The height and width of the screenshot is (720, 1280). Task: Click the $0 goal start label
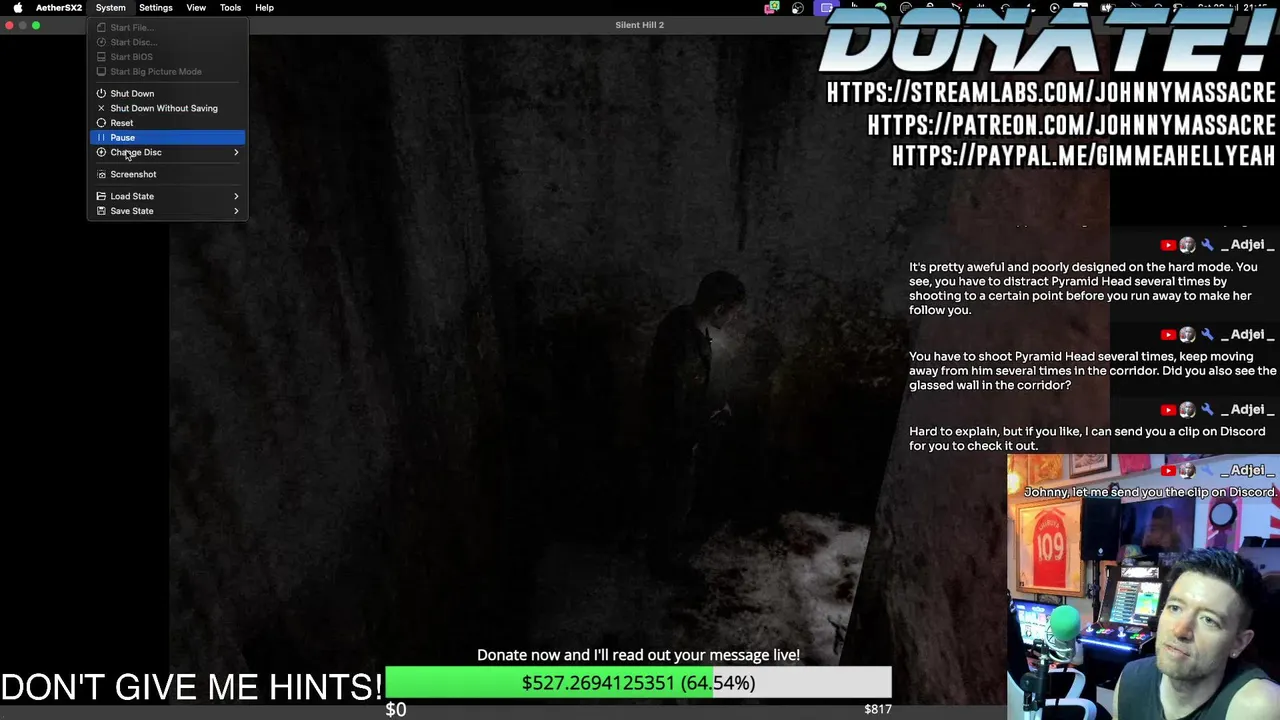396,709
